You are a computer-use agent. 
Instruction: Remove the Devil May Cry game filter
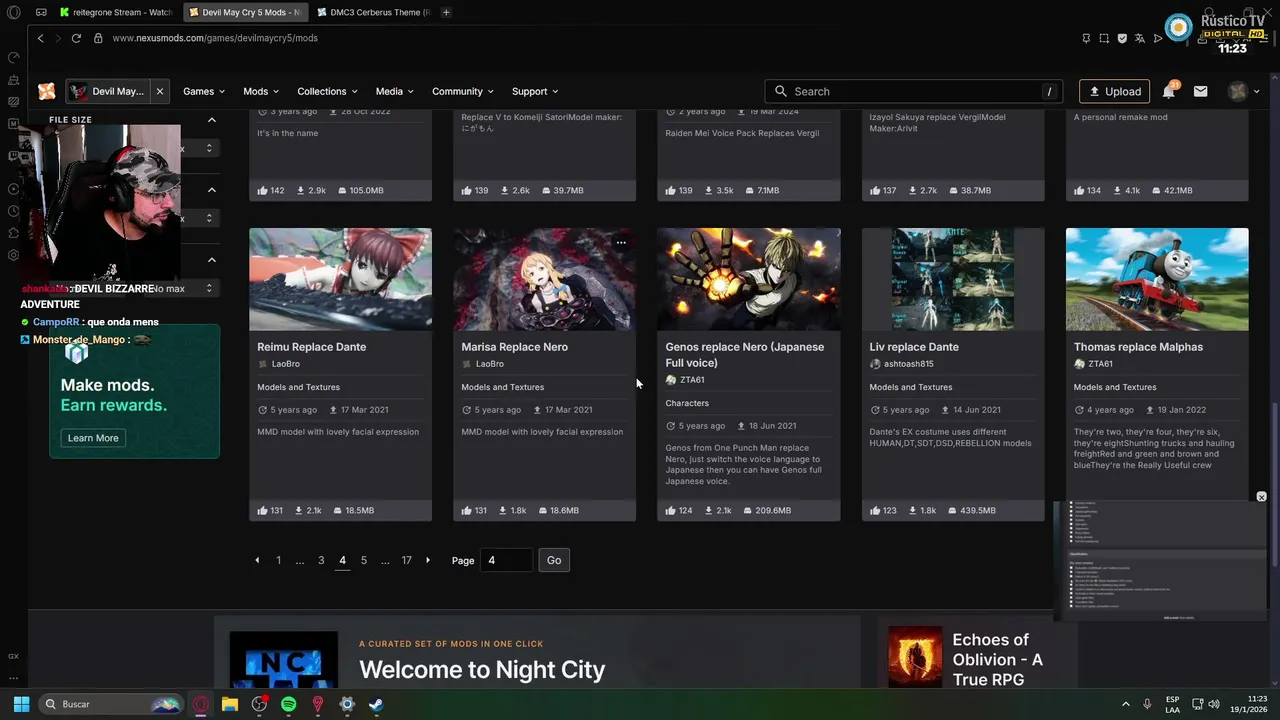click(x=159, y=91)
